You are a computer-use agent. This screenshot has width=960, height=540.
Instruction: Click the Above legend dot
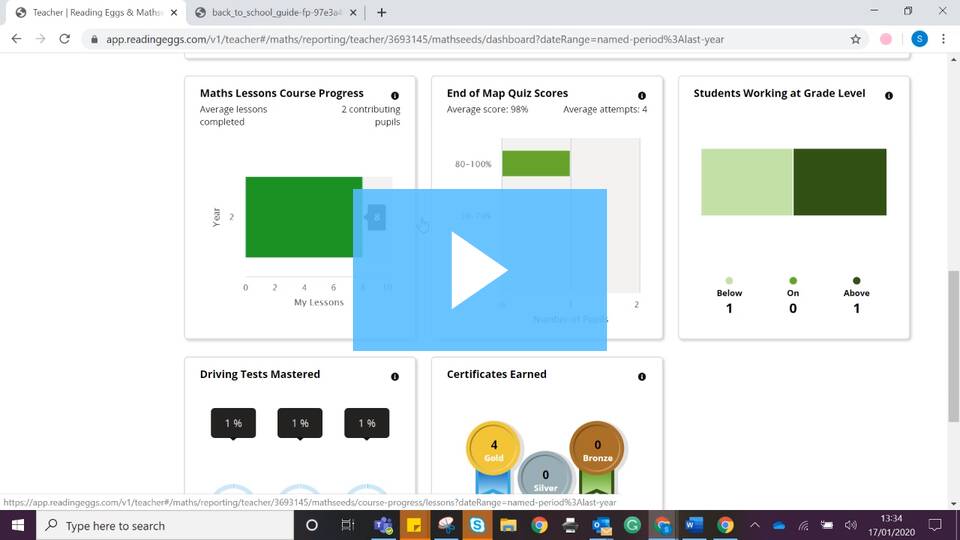pos(857,280)
